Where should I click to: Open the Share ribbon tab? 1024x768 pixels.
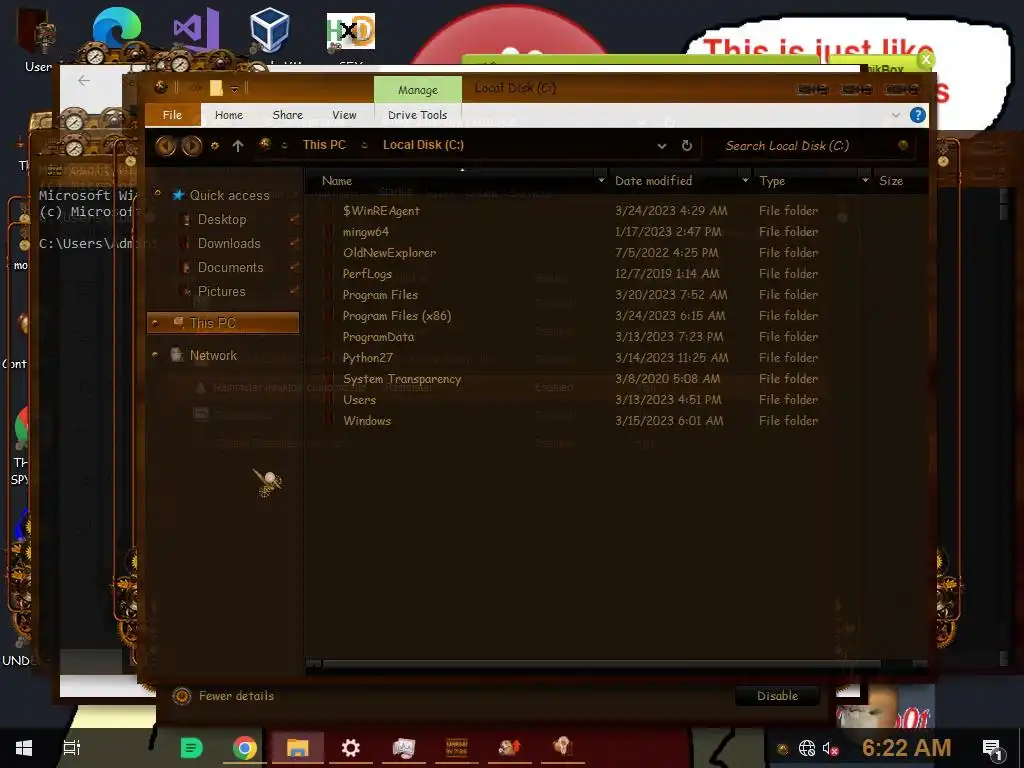coord(287,115)
